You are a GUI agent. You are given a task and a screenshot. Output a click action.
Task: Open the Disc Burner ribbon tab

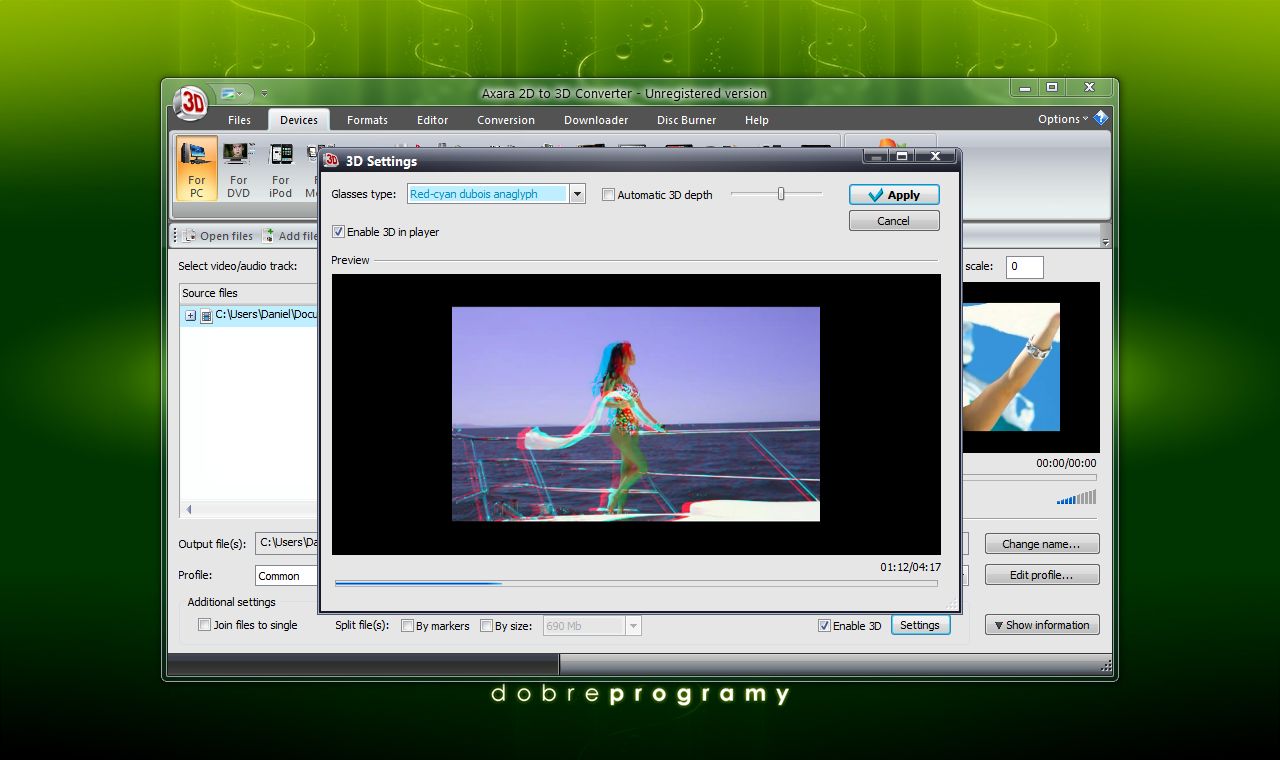(x=686, y=120)
